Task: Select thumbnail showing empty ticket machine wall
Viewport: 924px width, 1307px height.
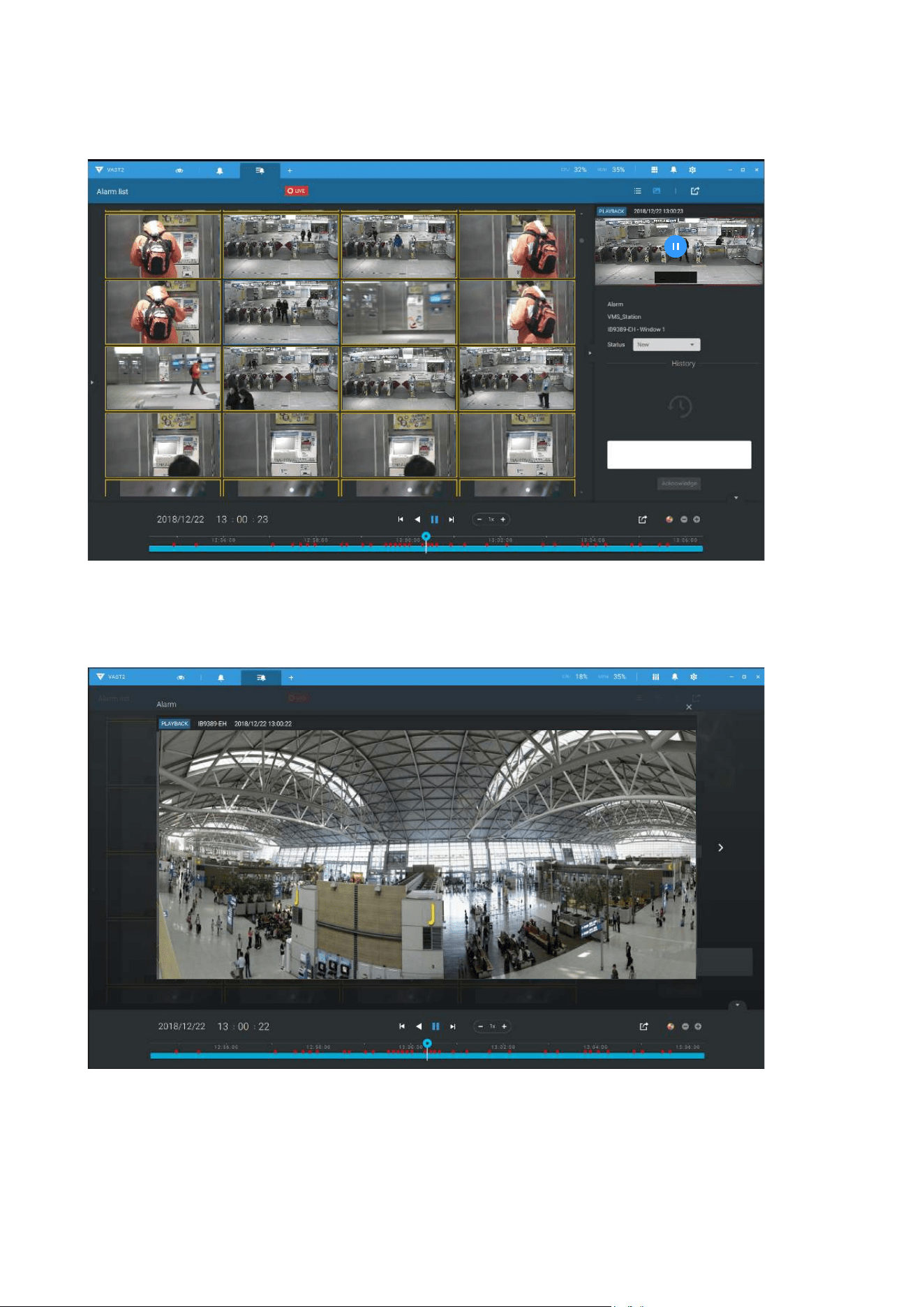Action: (x=398, y=313)
